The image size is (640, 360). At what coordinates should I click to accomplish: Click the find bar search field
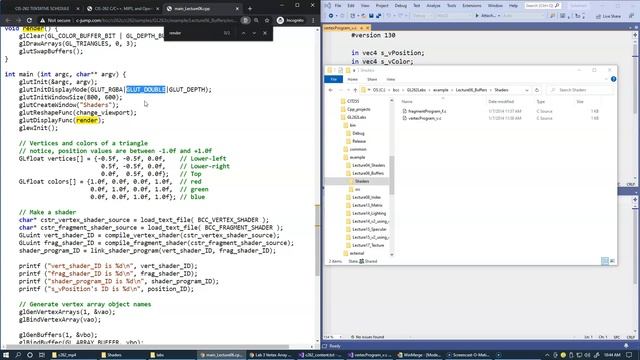pos(194,33)
